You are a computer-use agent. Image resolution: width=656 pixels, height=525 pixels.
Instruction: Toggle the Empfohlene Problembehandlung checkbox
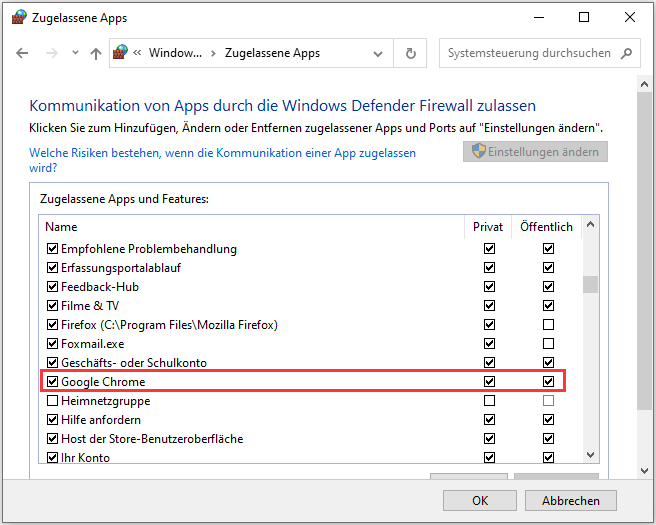[52, 248]
